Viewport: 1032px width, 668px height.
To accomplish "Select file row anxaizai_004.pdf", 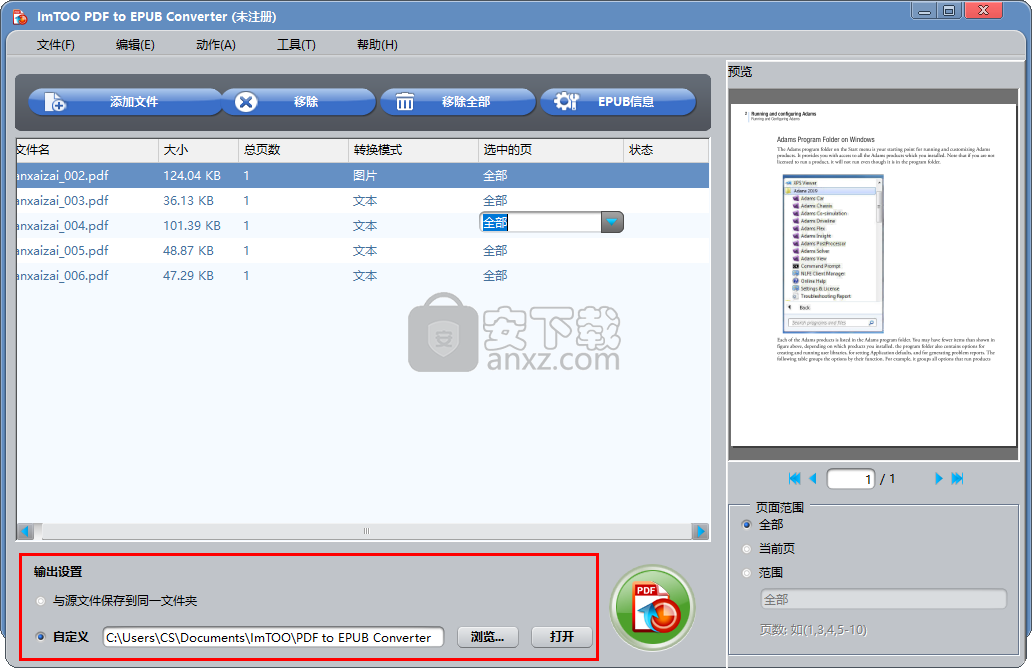I will click(x=363, y=226).
